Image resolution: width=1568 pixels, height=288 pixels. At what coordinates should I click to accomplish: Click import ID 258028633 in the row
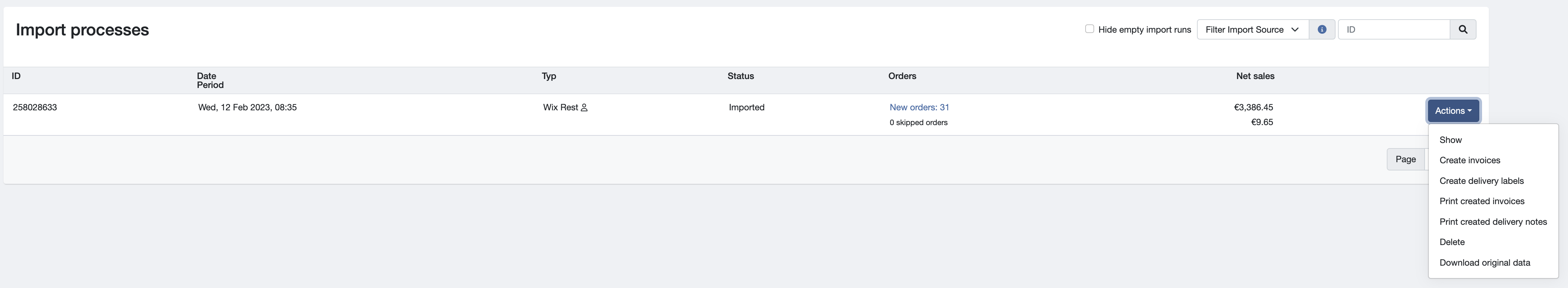[35, 107]
